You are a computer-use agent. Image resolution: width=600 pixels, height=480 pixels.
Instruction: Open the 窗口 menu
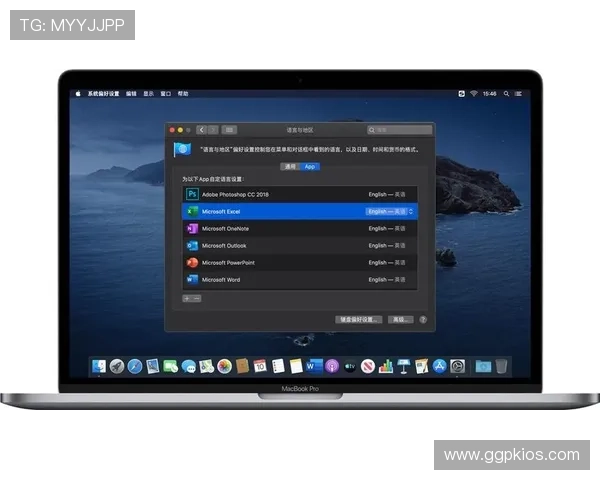tap(166, 93)
